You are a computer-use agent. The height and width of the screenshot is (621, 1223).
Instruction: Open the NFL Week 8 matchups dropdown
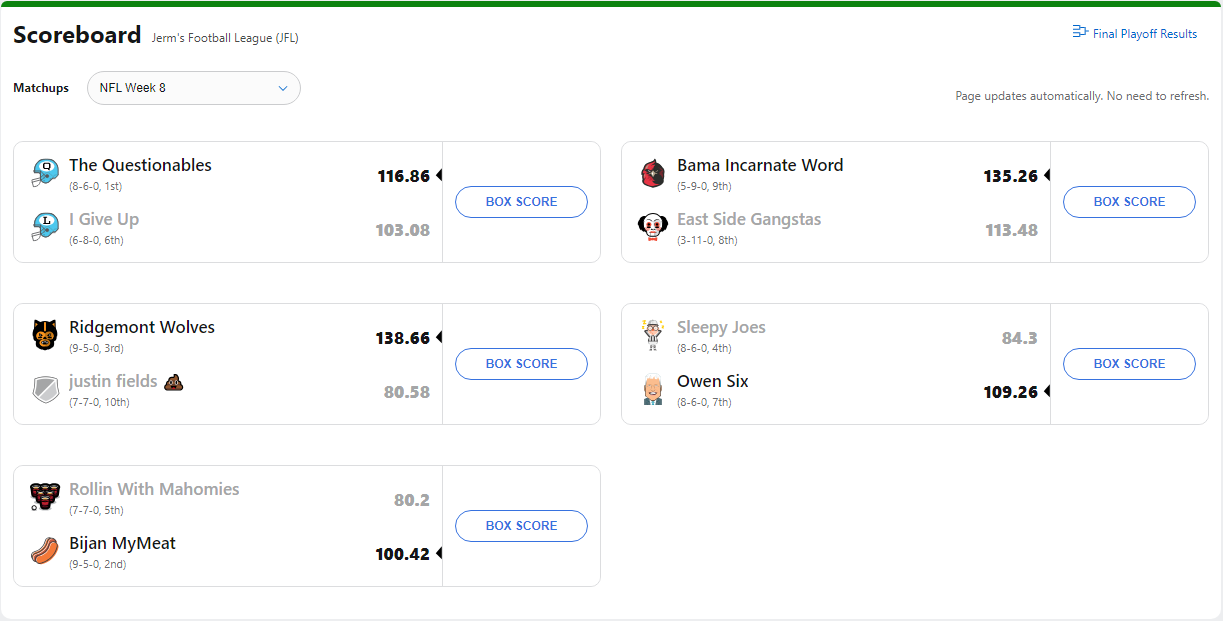click(x=194, y=88)
